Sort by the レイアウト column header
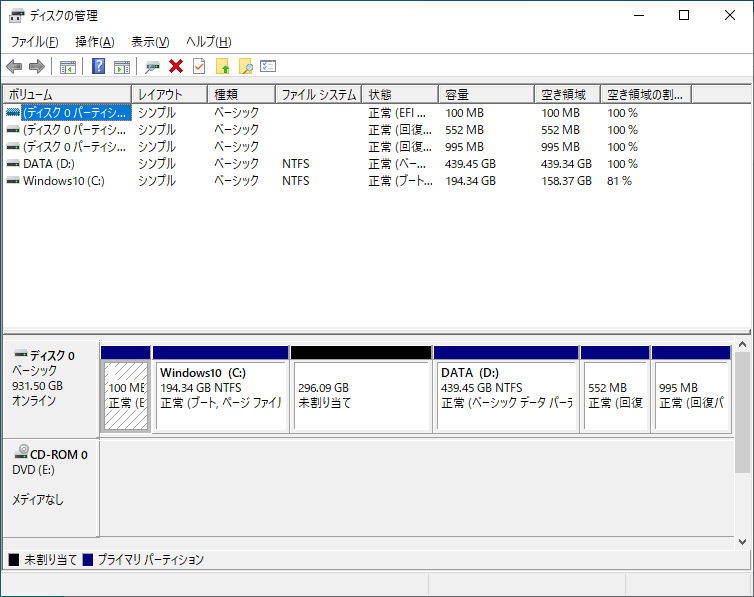 coord(169,94)
